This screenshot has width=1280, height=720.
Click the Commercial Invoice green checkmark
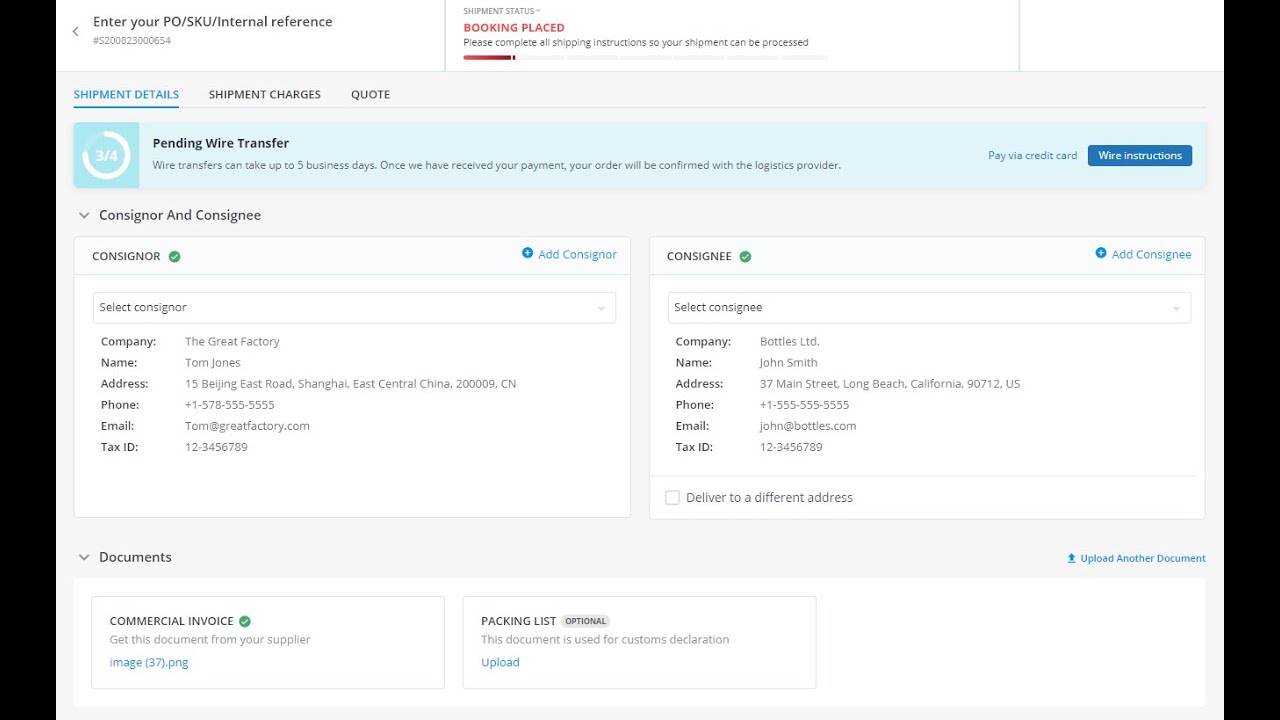245,621
